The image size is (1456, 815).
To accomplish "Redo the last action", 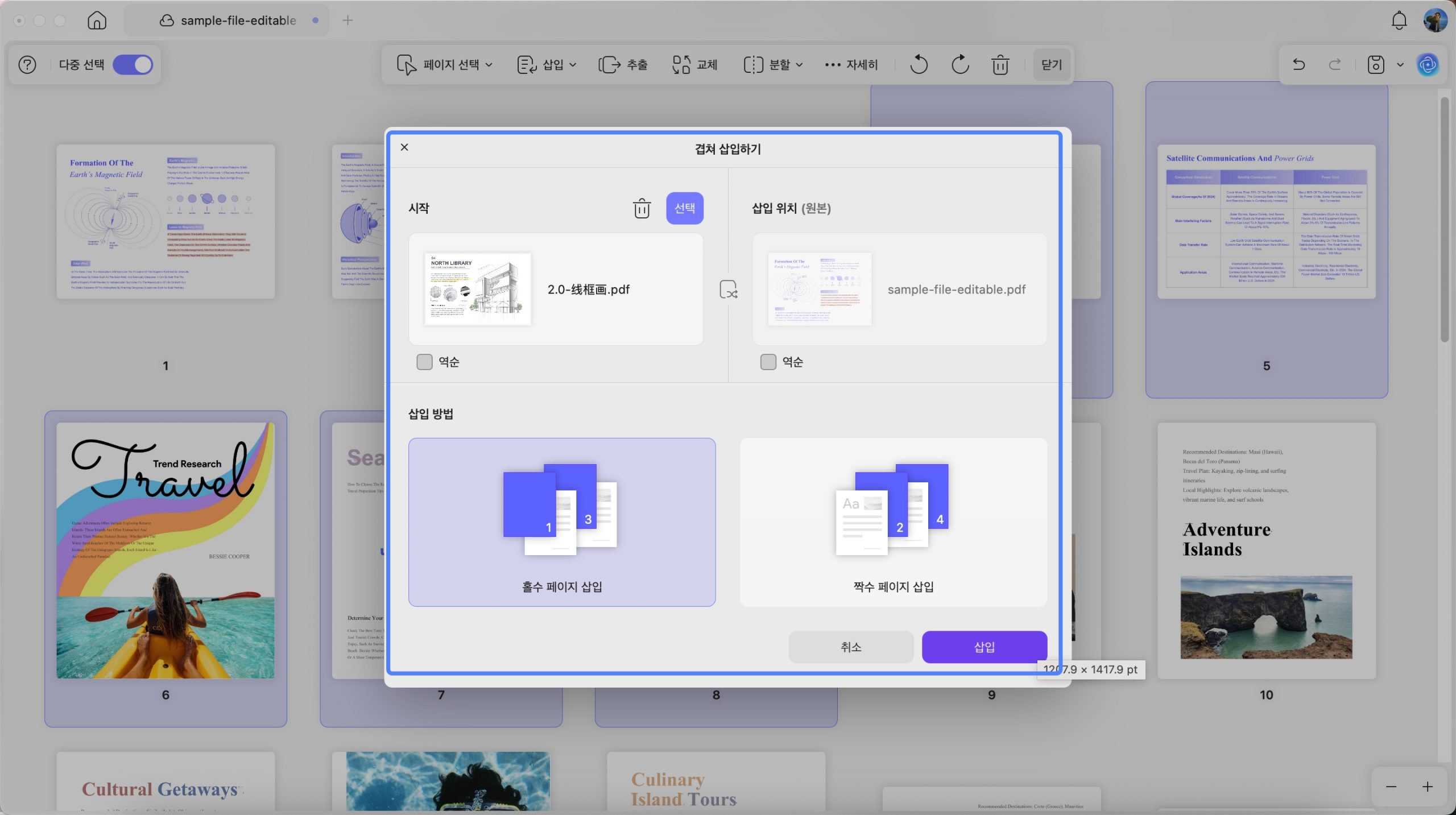I will [1335, 65].
